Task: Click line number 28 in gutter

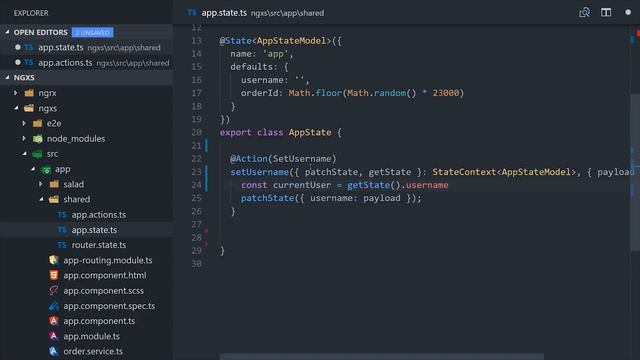Action: click(x=196, y=237)
